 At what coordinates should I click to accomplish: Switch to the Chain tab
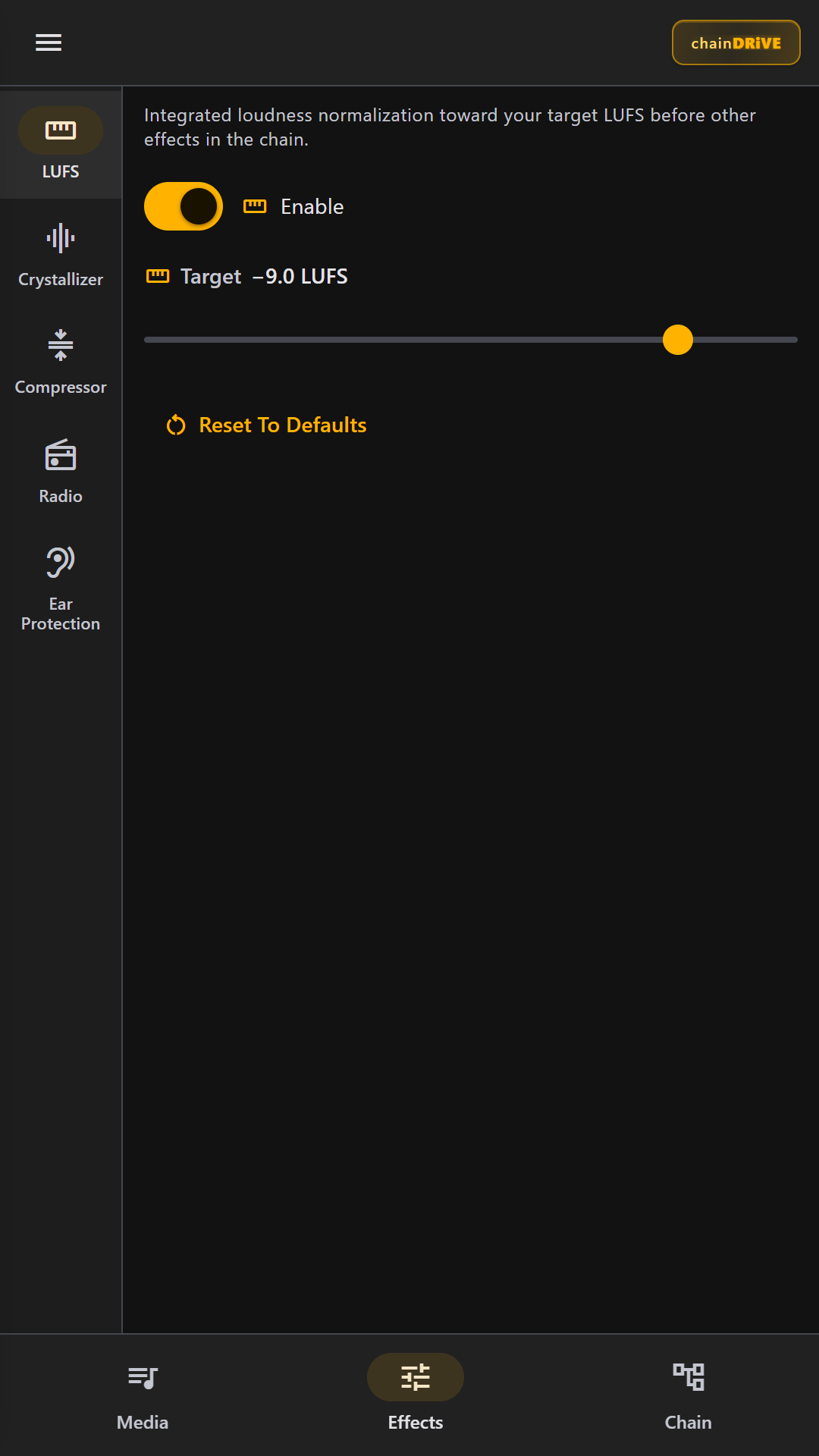pos(689,1395)
